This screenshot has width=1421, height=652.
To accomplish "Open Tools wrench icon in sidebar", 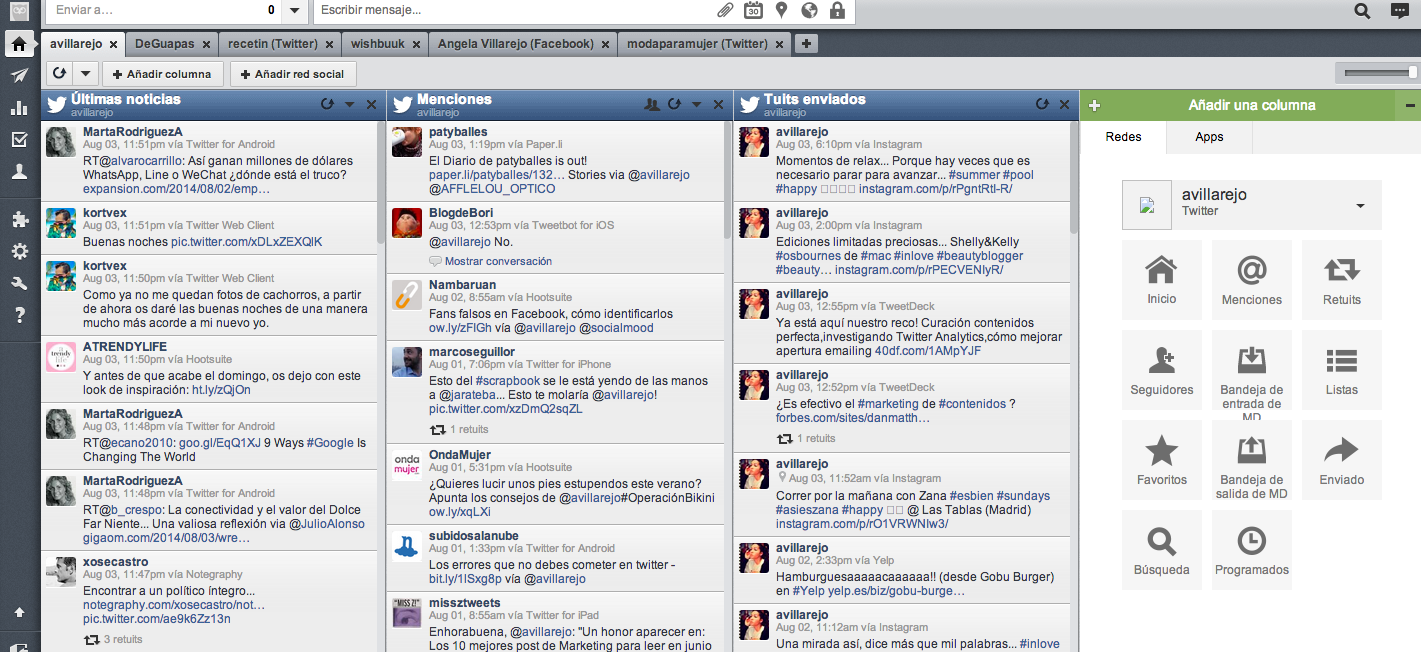I will point(19,284).
